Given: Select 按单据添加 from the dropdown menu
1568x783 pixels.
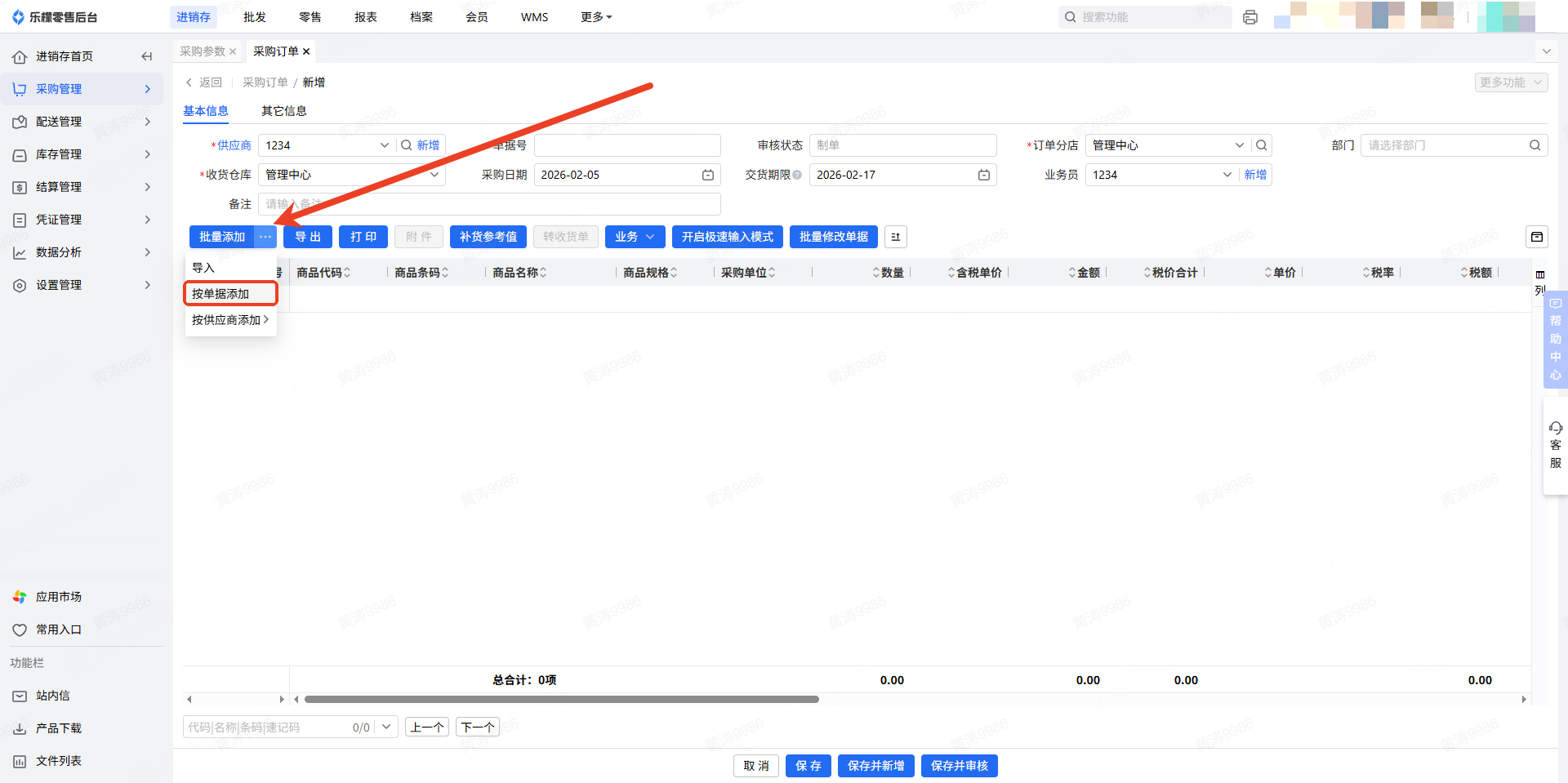Looking at the screenshot, I should (x=231, y=294).
